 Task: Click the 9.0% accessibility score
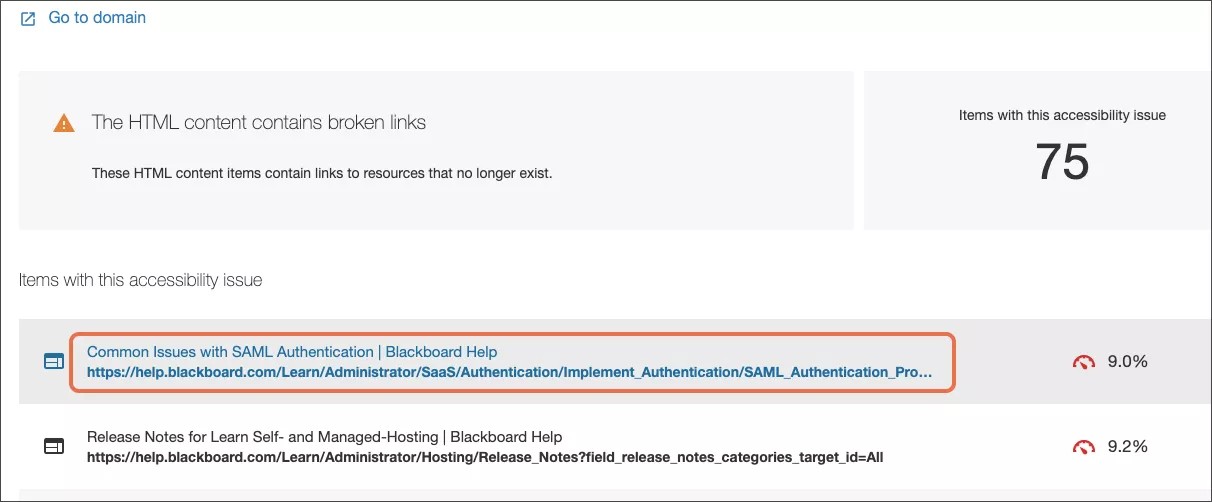pyautogui.click(x=1127, y=362)
